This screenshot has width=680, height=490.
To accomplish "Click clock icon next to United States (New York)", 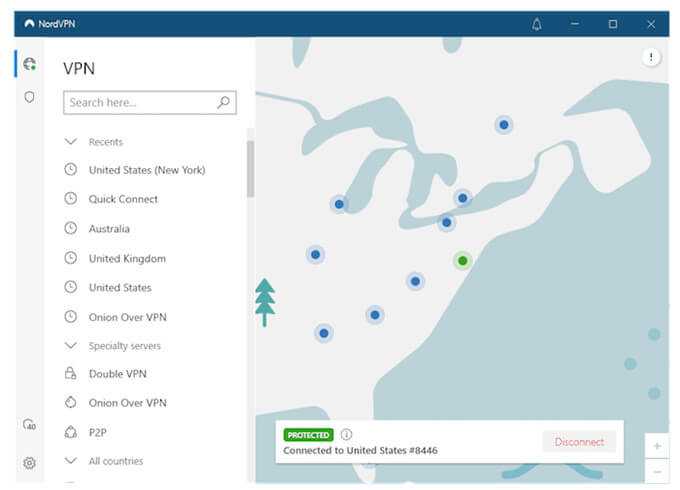I will coord(71,169).
